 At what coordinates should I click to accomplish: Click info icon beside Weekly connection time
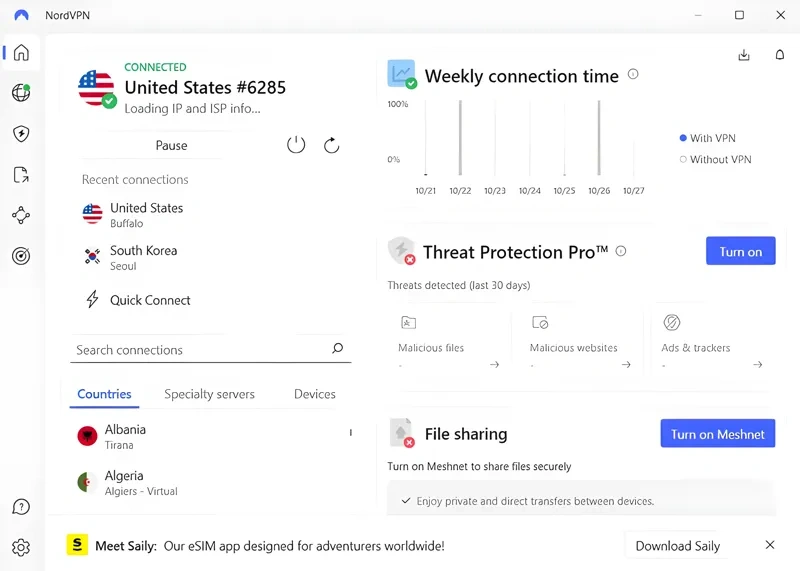(x=633, y=74)
